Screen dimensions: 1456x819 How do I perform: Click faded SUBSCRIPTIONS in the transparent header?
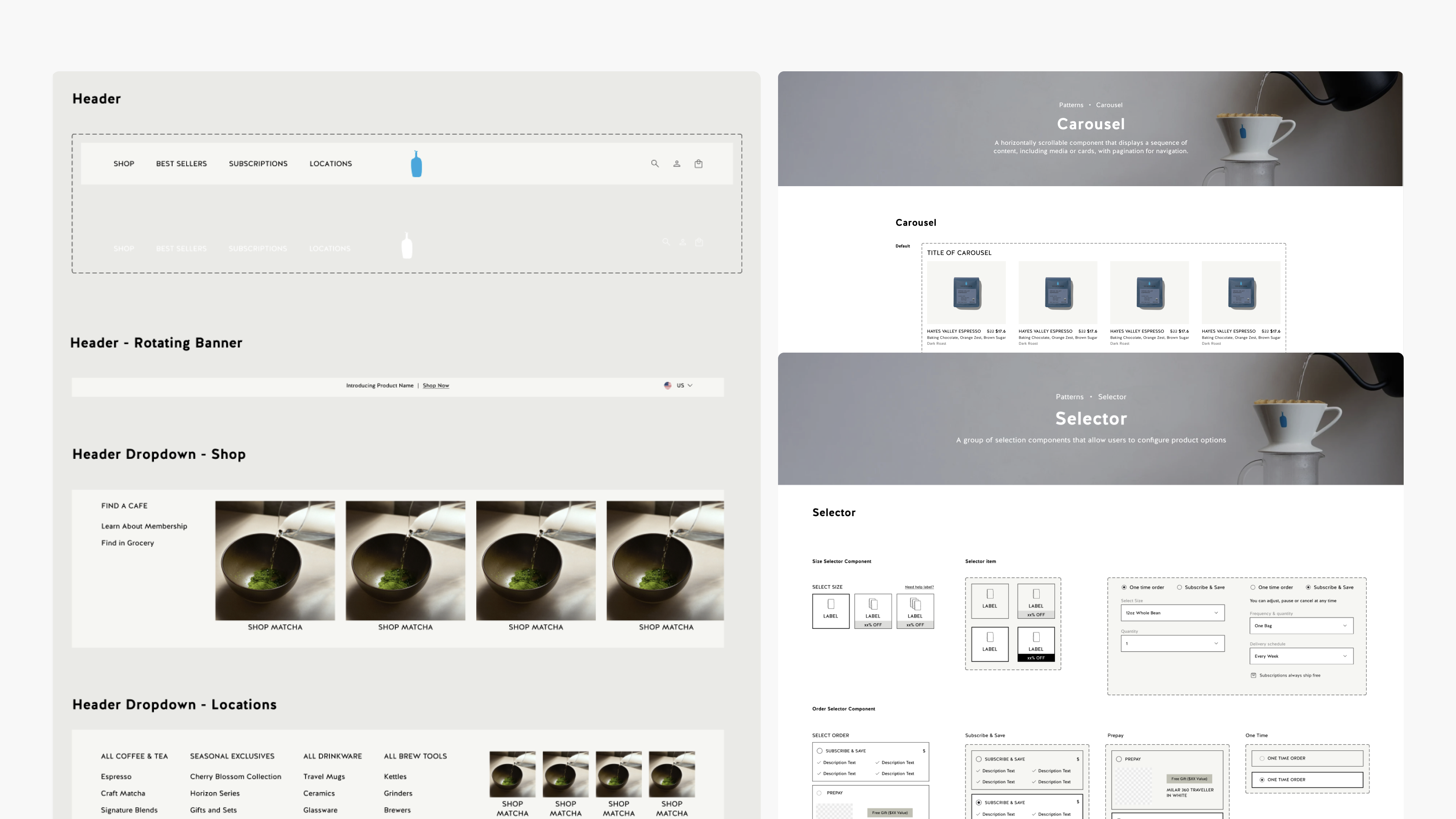pyautogui.click(x=258, y=249)
